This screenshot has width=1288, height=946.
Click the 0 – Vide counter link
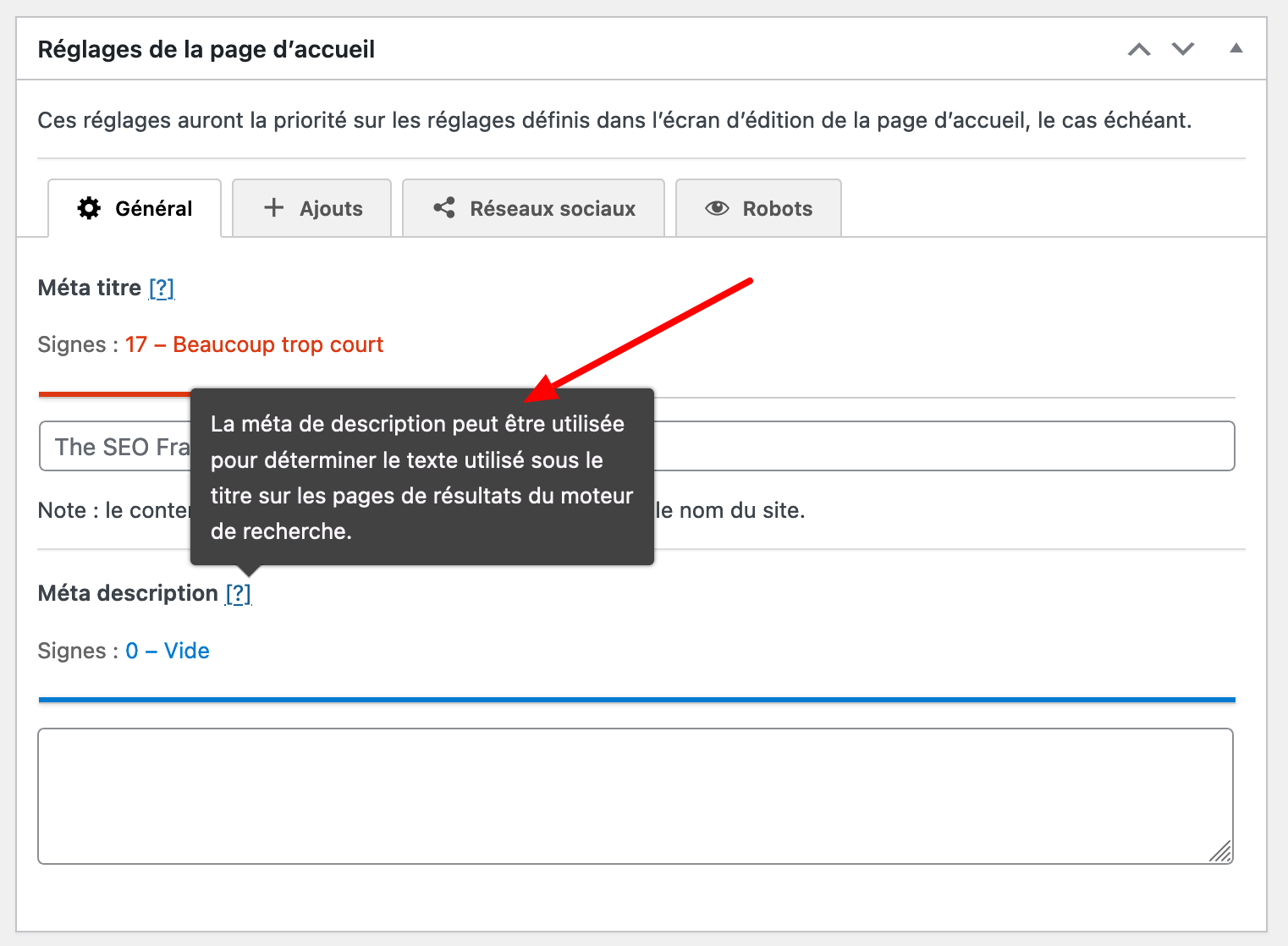[168, 650]
